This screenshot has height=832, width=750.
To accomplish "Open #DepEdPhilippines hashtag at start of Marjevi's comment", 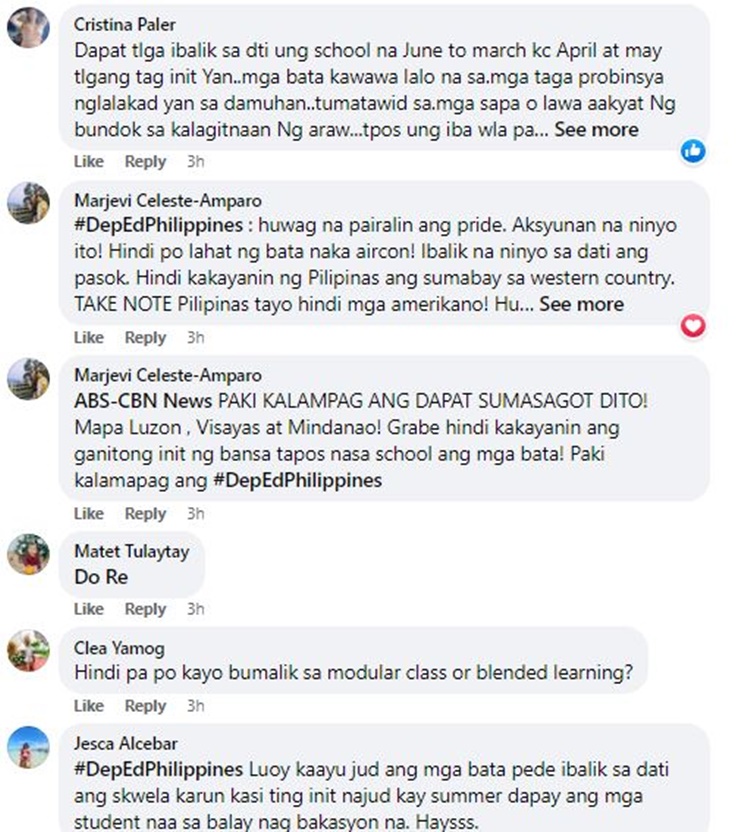I will tap(159, 225).
